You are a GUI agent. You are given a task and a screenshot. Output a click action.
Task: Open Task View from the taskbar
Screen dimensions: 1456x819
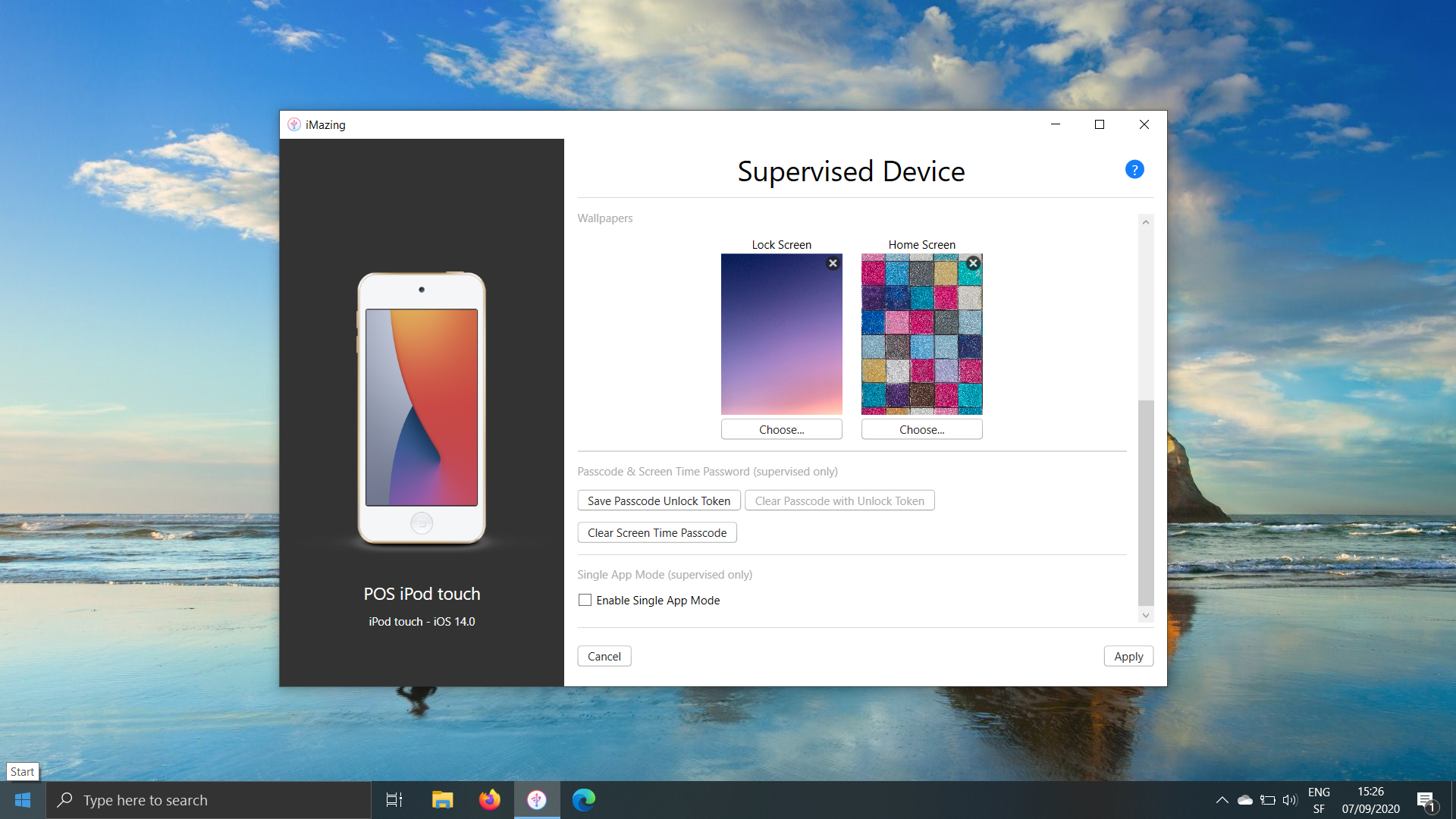[x=394, y=800]
